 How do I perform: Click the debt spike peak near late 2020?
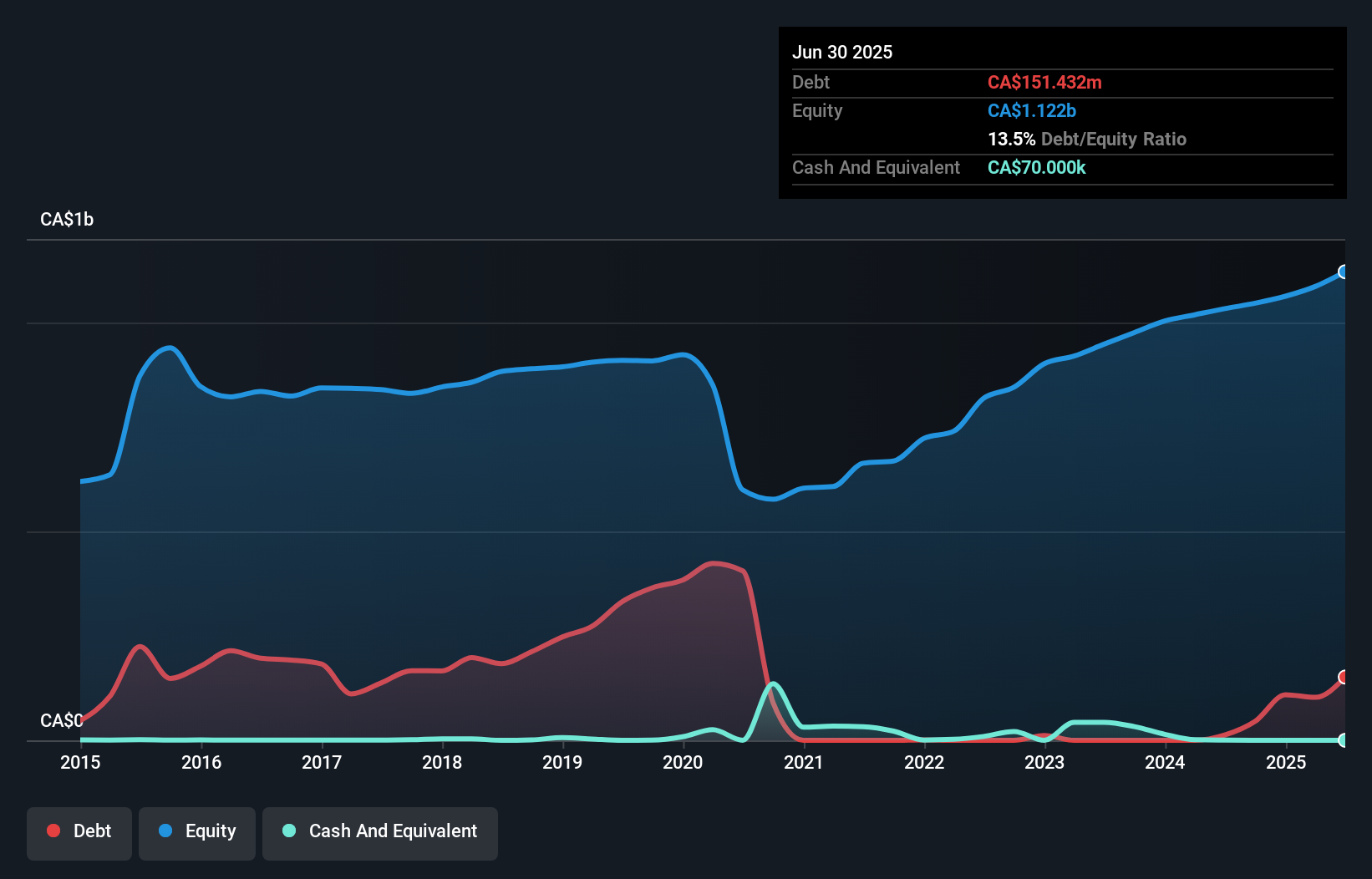click(x=715, y=564)
